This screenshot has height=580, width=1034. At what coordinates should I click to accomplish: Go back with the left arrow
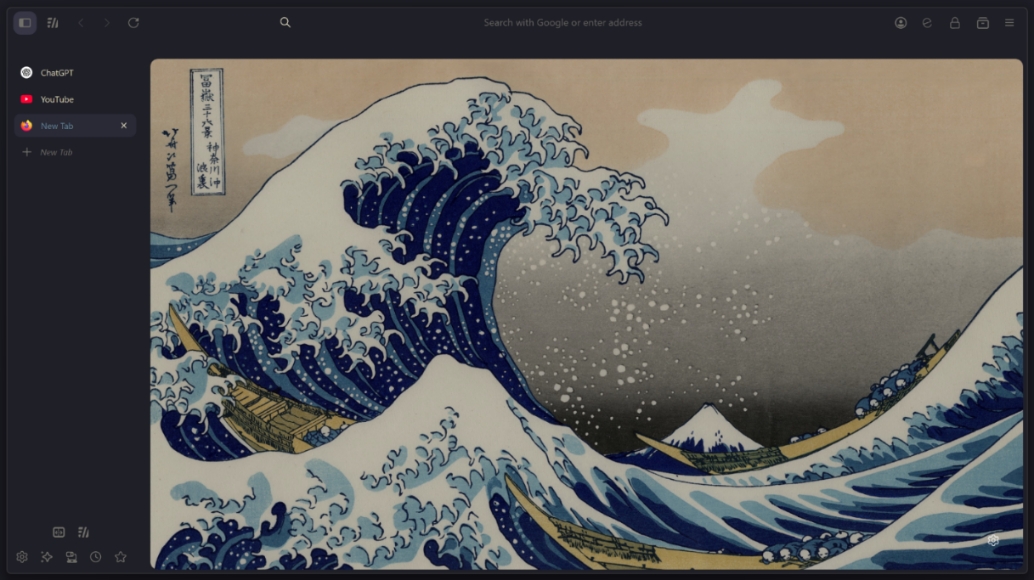pyautogui.click(x=81, y=22)
